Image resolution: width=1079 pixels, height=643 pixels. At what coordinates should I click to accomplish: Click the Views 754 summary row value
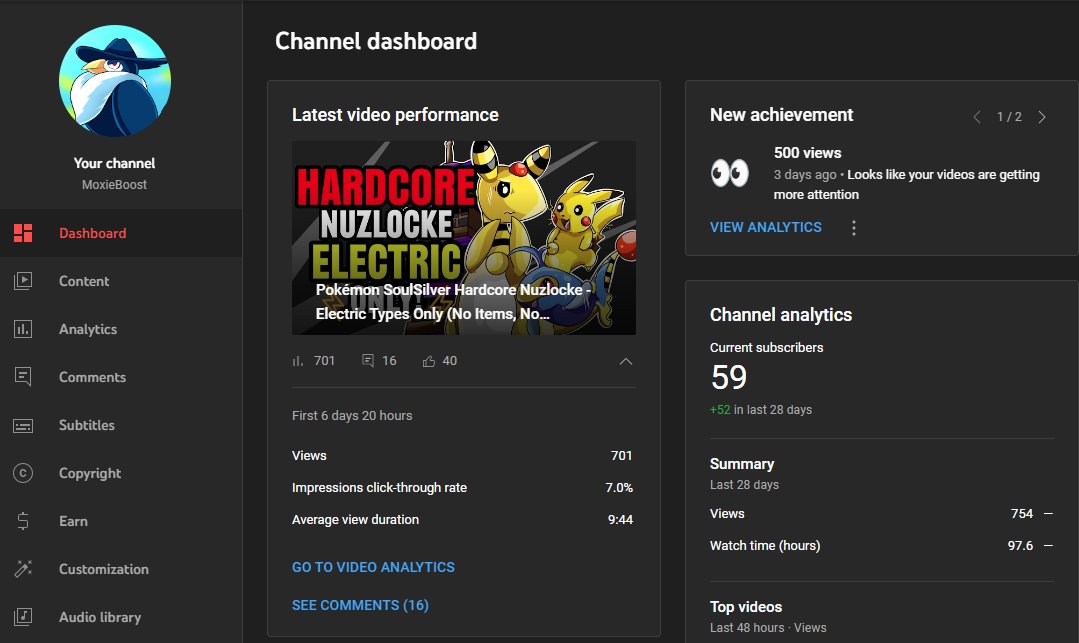(x=1022, y=514)
